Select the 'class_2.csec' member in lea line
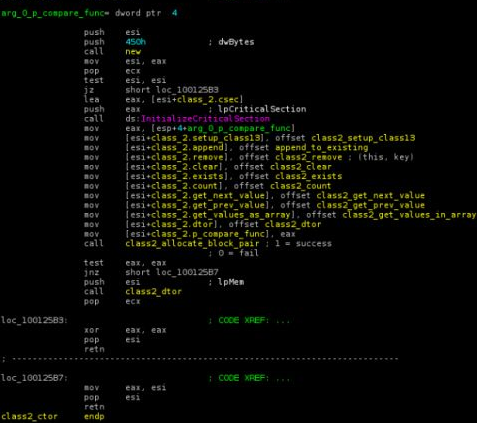477x423 pixels. coord(208,100)
